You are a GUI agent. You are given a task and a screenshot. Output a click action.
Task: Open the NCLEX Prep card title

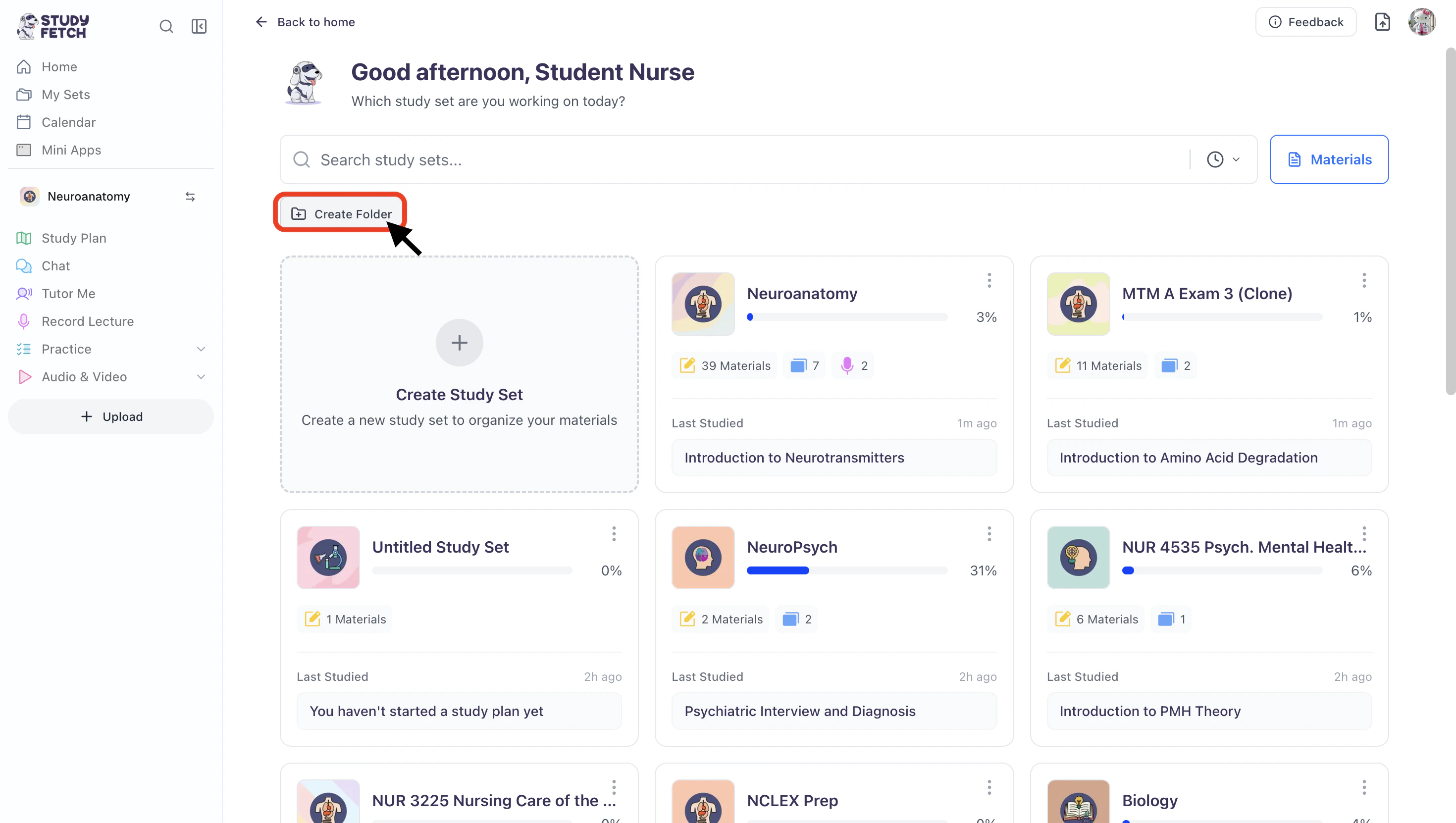tap(792, 800)
